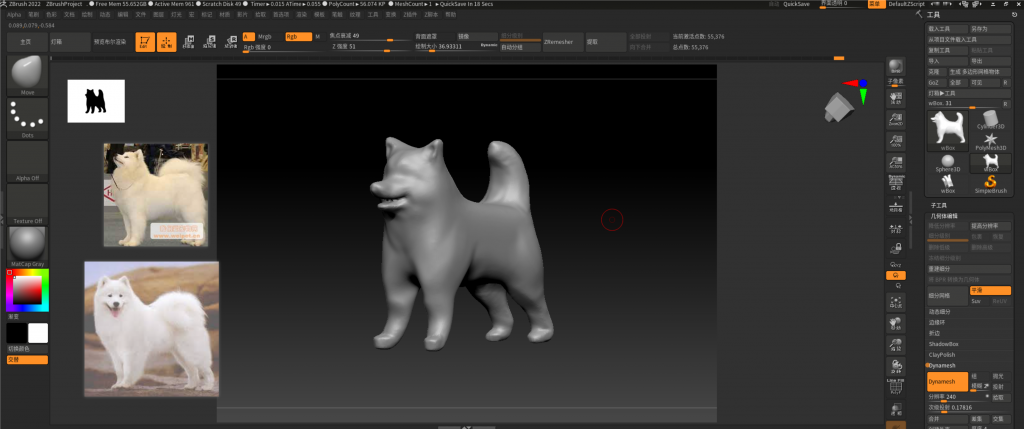Click the Zoom2D icon in right shelf
The height and width of the screenshot is (429, 1024).
[896, 118]
